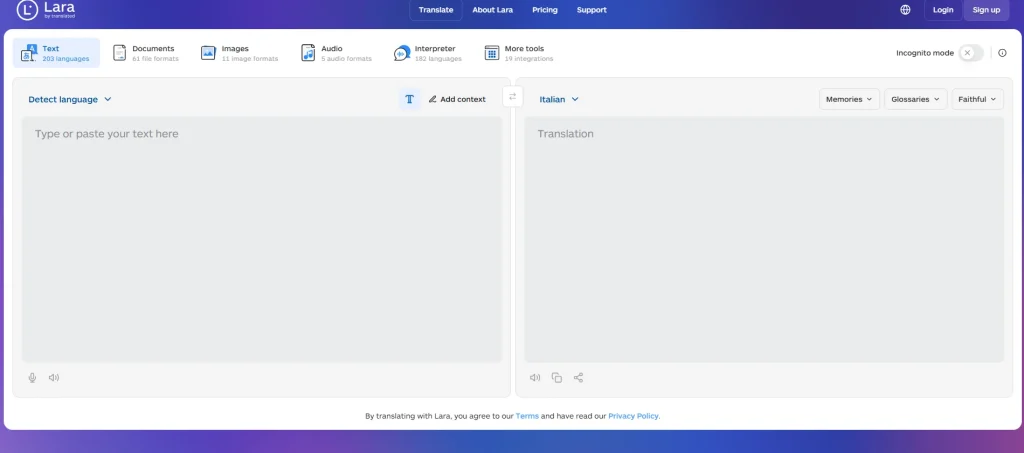This screenshot has width=1024, height=453.
Task: Open the globe language selector icon
Action: [905, 10]
